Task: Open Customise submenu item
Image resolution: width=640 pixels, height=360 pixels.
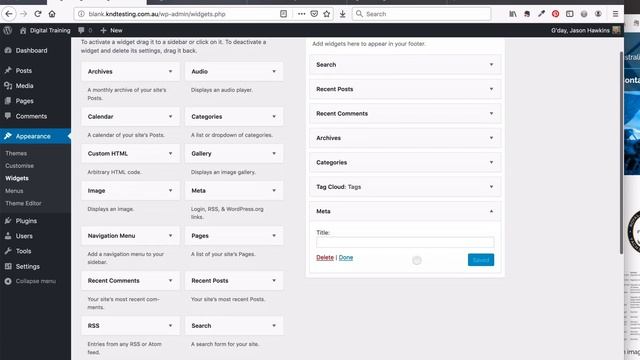Action: click(20, 166)
